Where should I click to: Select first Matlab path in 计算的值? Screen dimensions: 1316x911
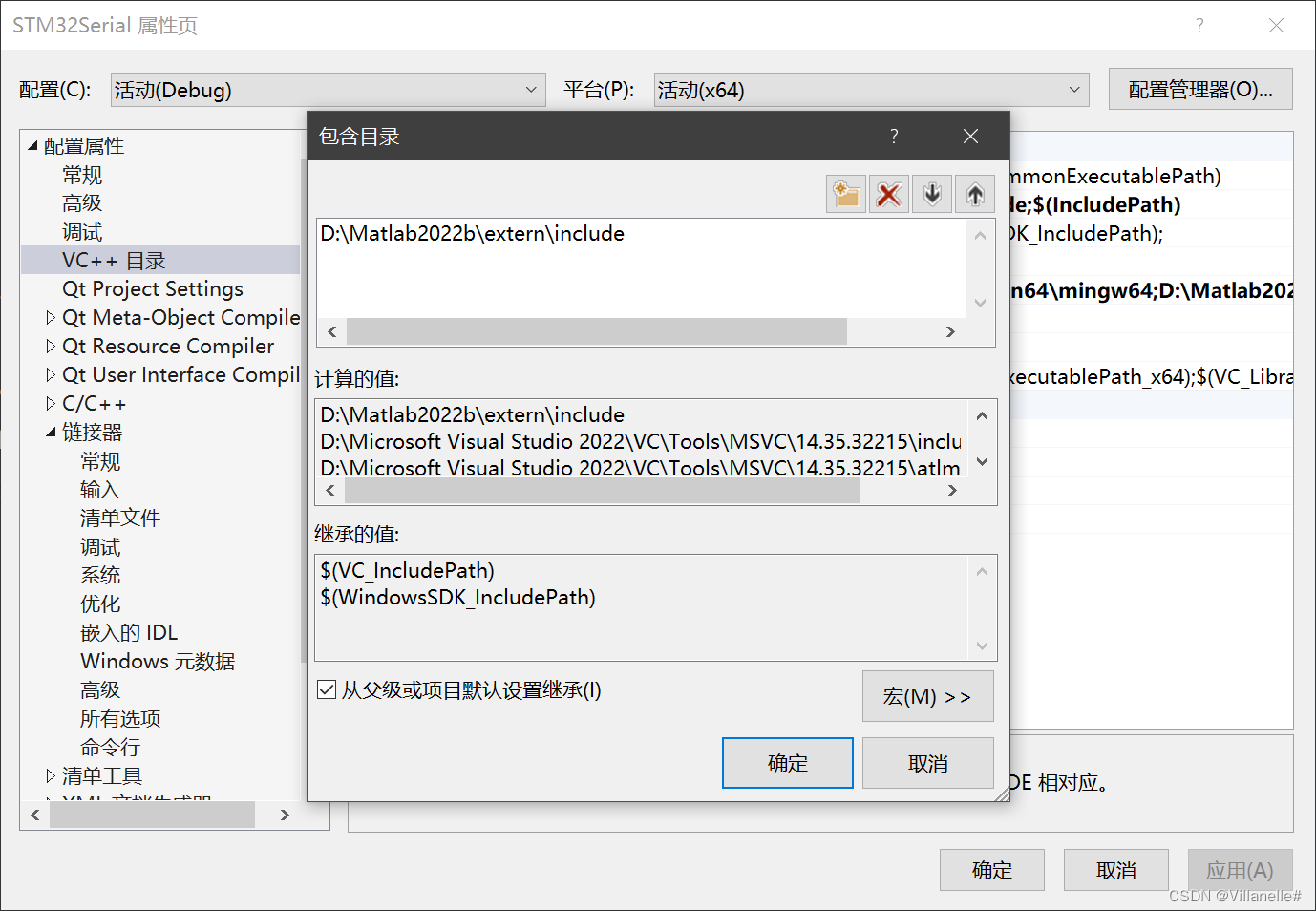pyautogui.click(x=473, y=415)
